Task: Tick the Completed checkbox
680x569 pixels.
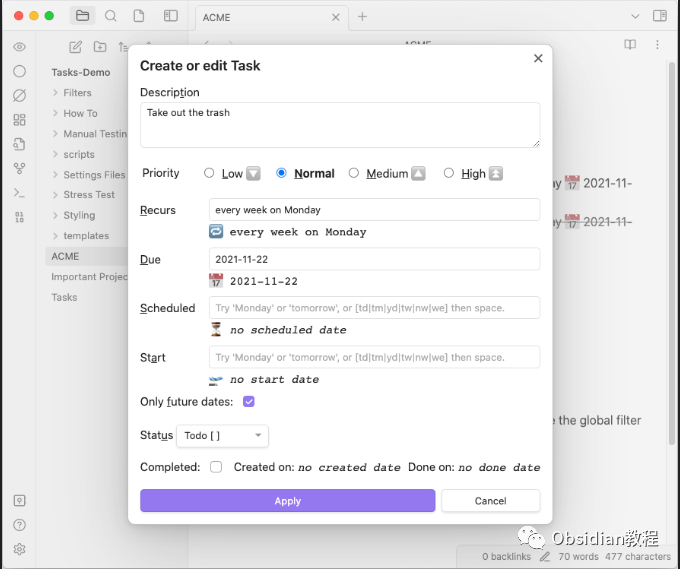Action: pyautogui.click(x=216, y=467)
